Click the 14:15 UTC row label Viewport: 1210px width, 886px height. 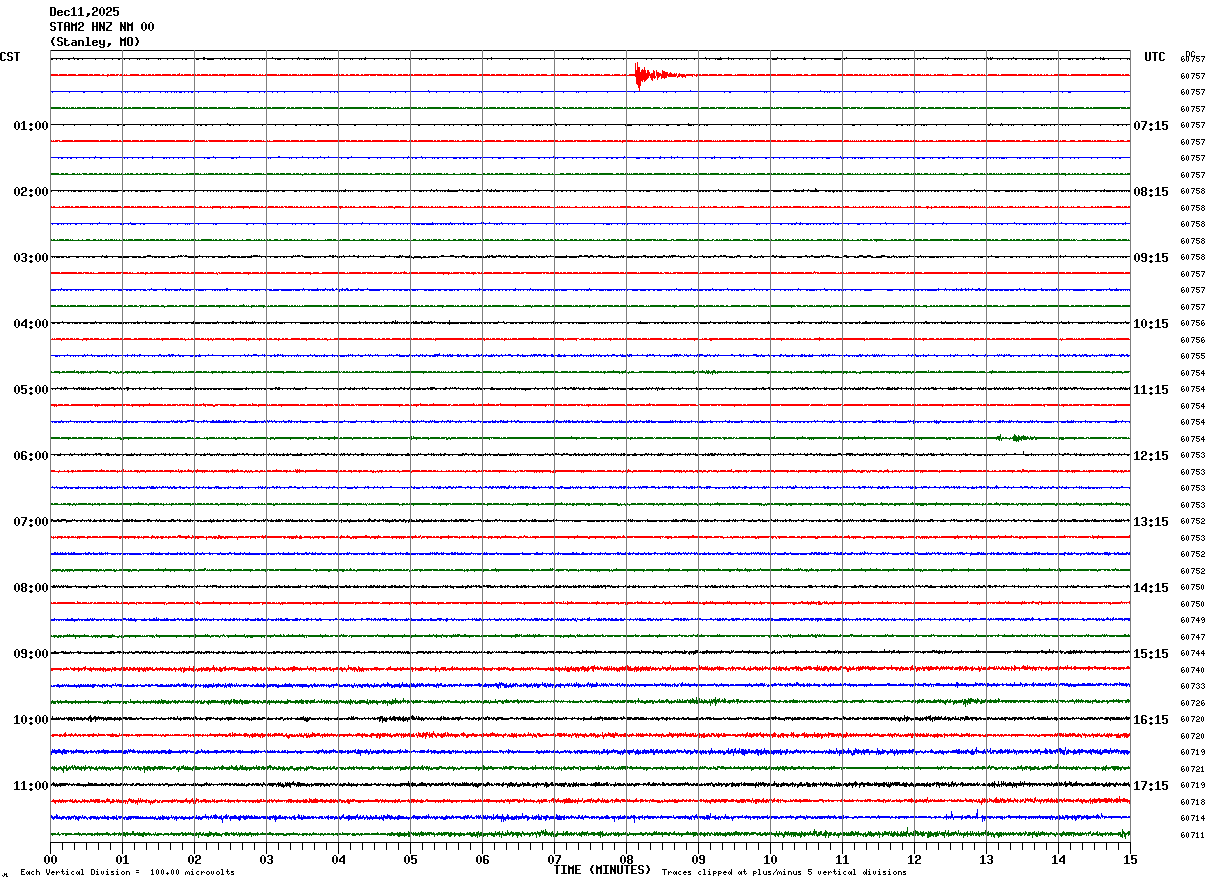pos(1150,587)
